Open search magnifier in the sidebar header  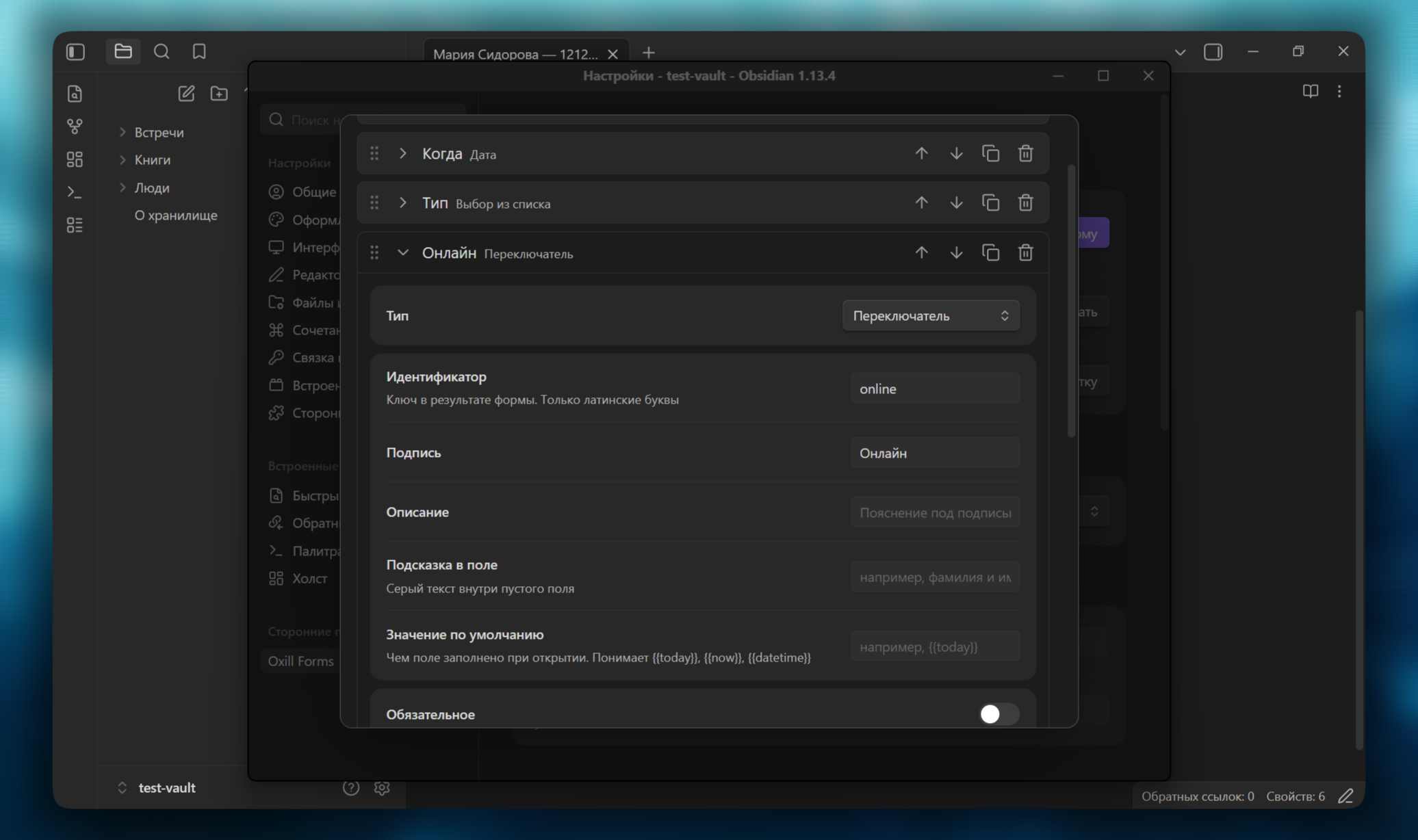point(162,51)
